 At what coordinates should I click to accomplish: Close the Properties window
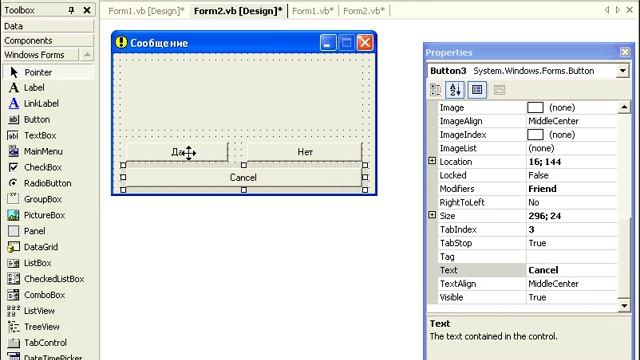624,52
